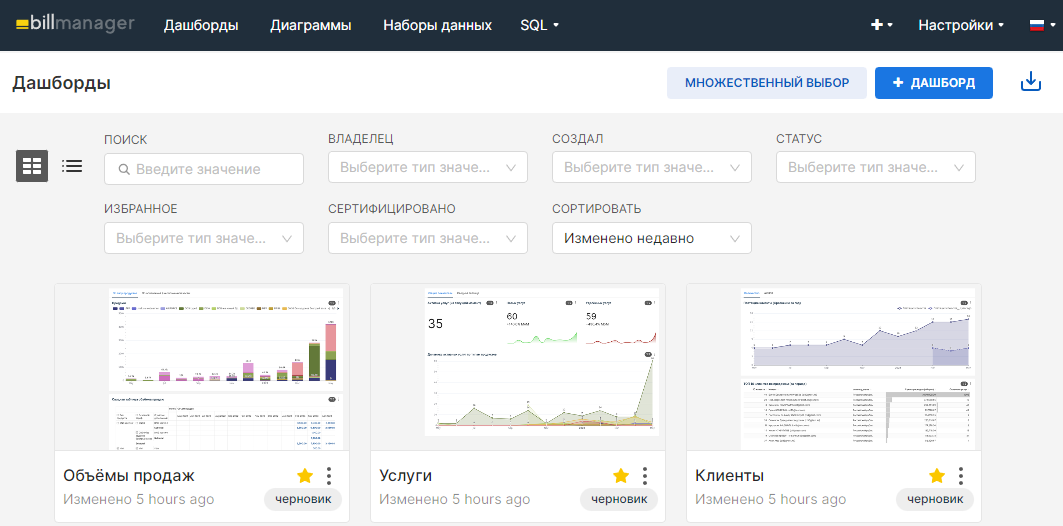Open the ВЛАДЕЛЕЦ filter dropdown
Viewport: 1063px width, 526px height.
(x=428, y=167)
